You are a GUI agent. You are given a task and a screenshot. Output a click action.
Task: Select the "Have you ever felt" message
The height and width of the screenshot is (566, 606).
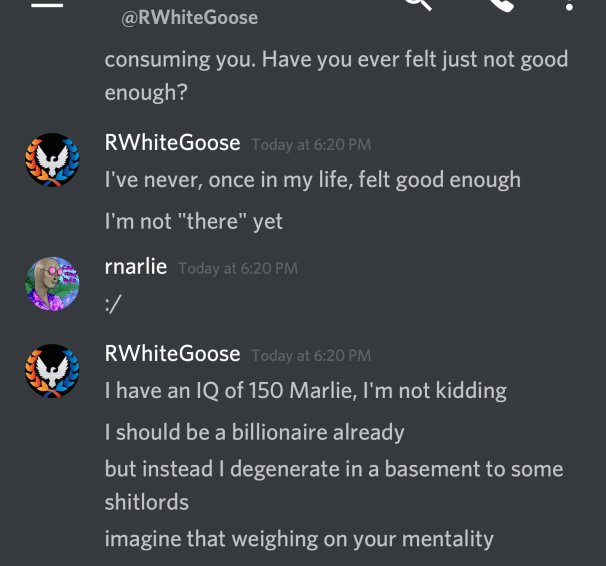(336, 76)
